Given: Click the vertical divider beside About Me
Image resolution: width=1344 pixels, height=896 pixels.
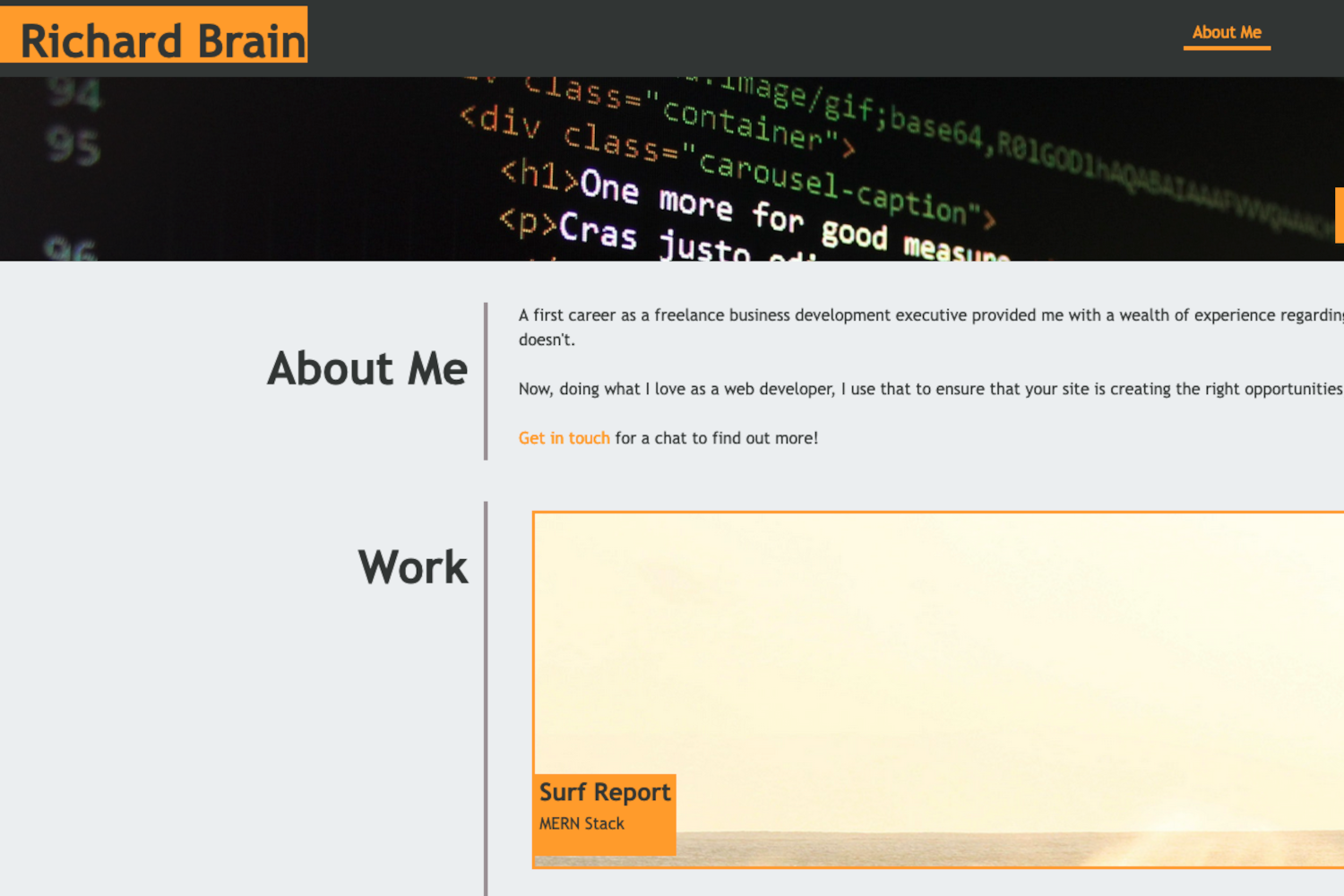Looking at the screenshot, I should pyautogui.click(x=486, y=376).
